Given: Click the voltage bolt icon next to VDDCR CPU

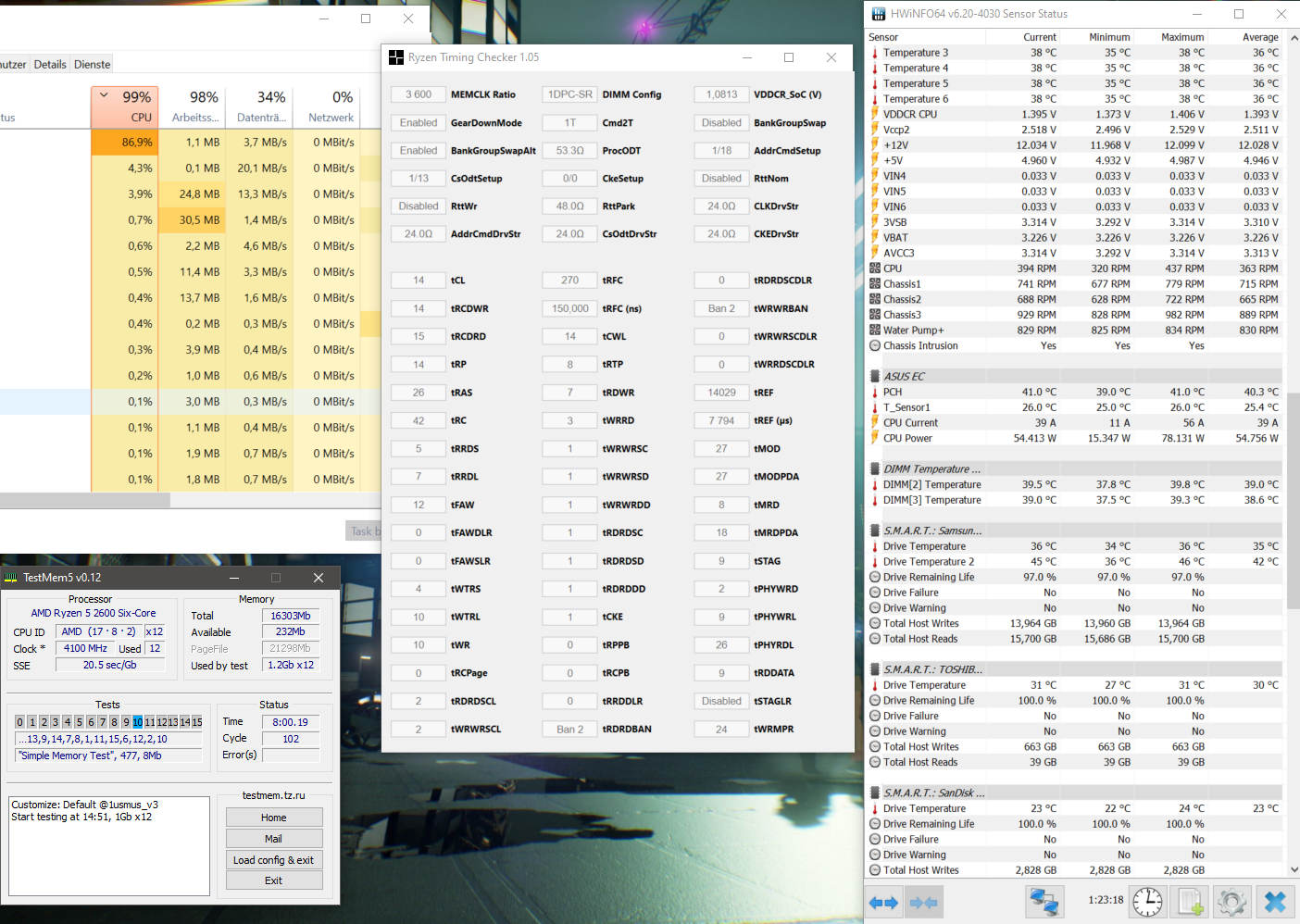Looking at the screenshot, I should click(875, 114).
